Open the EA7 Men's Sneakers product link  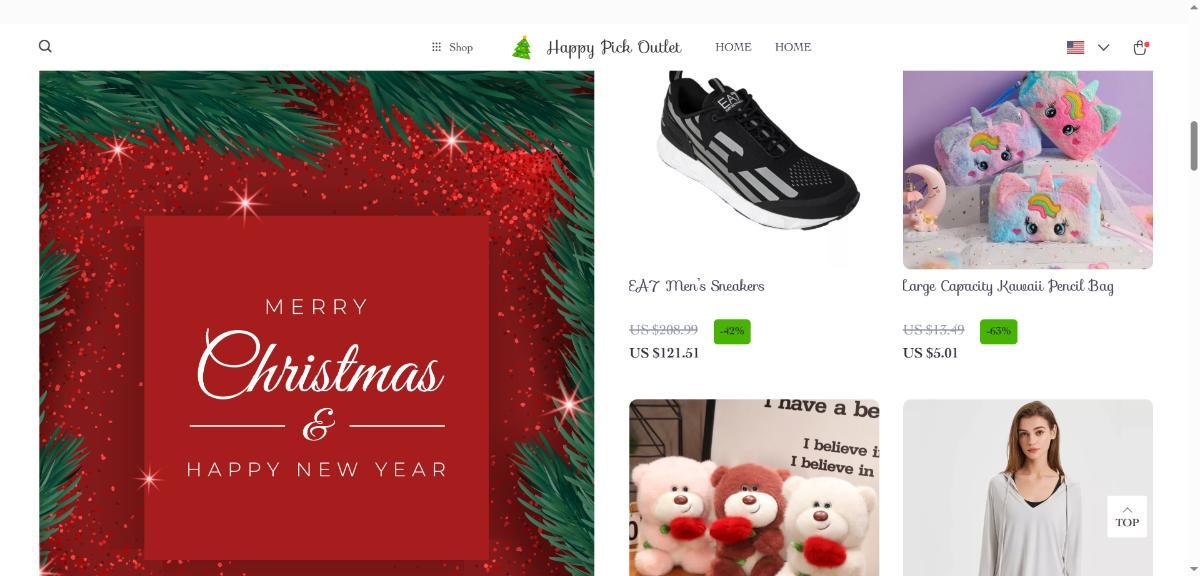pyautogui.click(x=696, y=286)
